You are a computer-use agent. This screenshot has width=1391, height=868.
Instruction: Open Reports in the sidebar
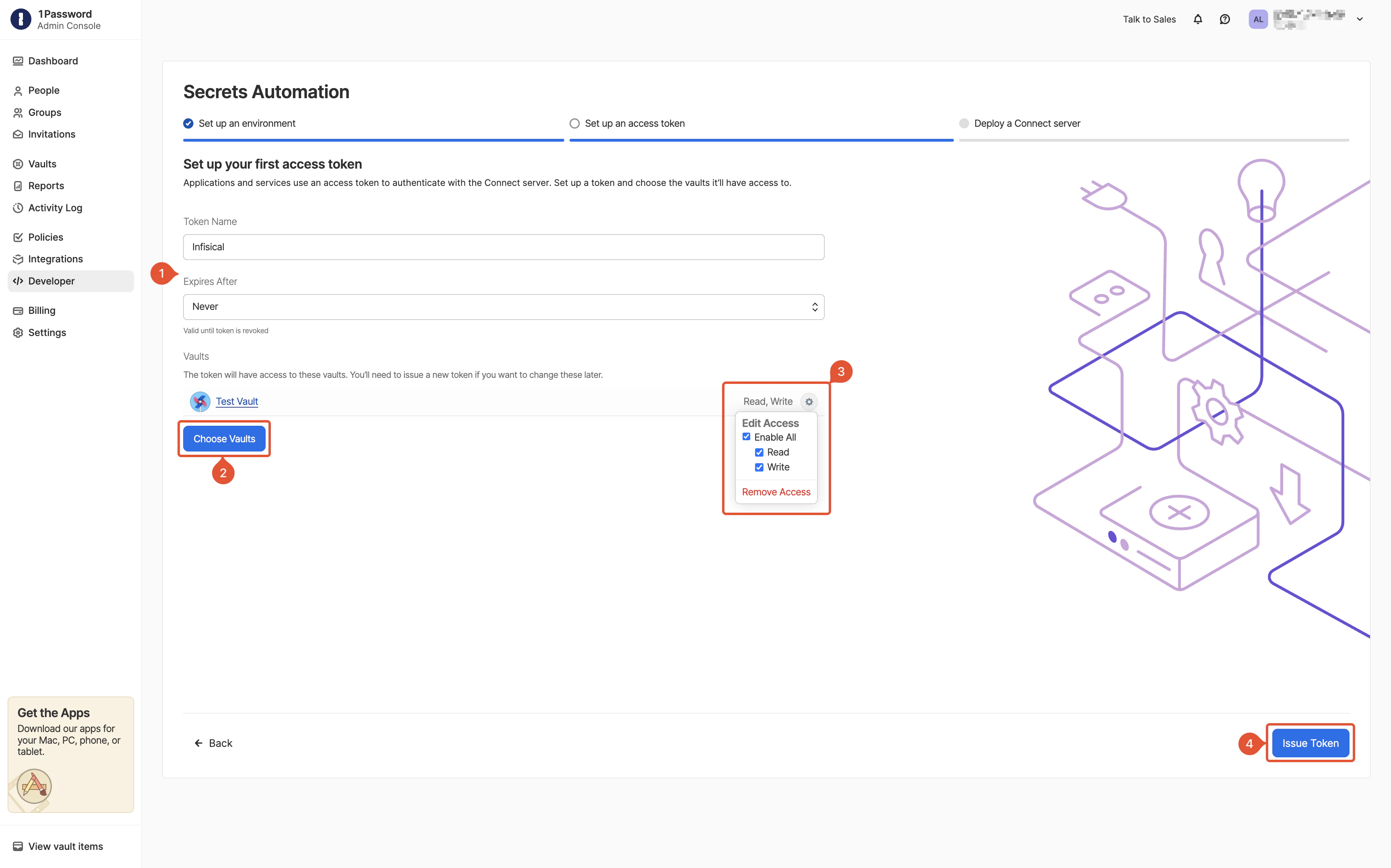click(x=70, y=186)
